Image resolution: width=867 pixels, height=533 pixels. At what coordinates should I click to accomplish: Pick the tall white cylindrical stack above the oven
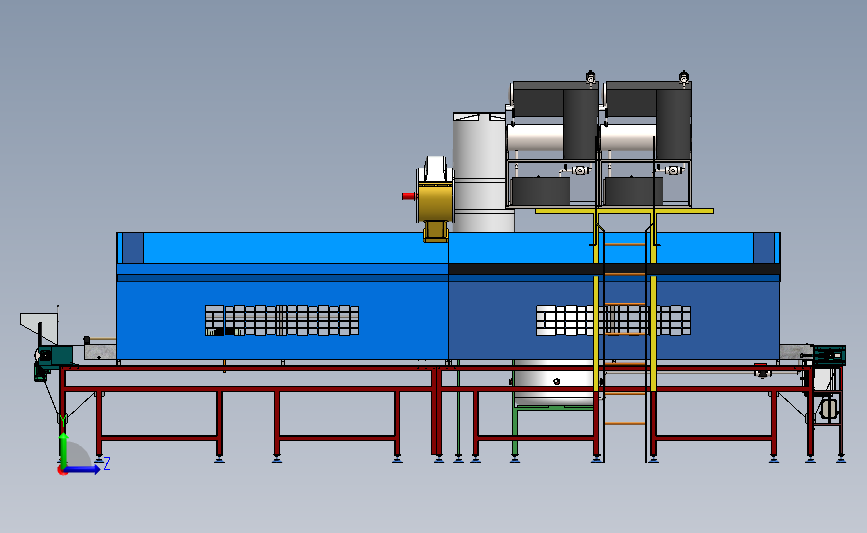pos(480,173)
